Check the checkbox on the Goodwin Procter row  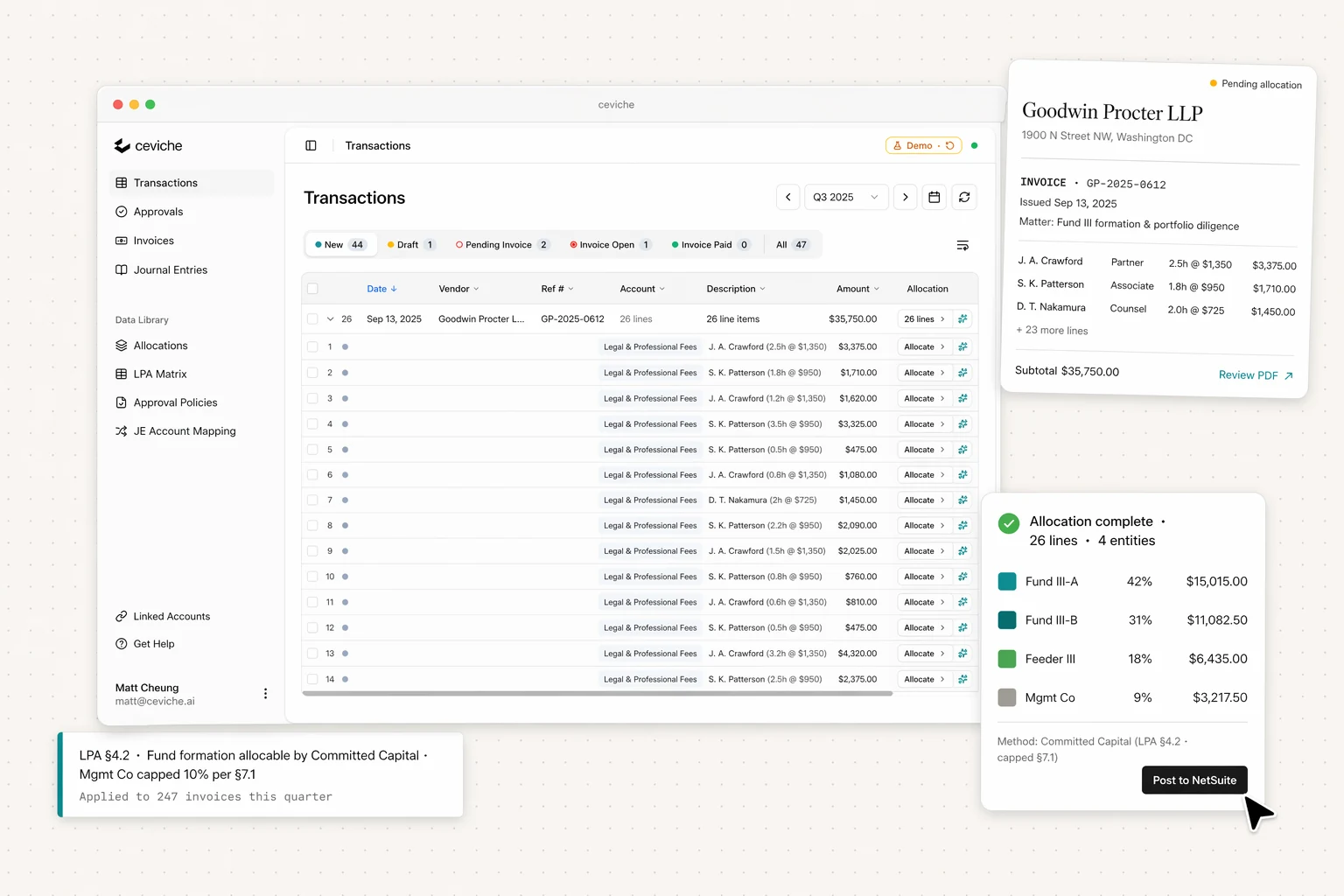click(x=312, y=318)
